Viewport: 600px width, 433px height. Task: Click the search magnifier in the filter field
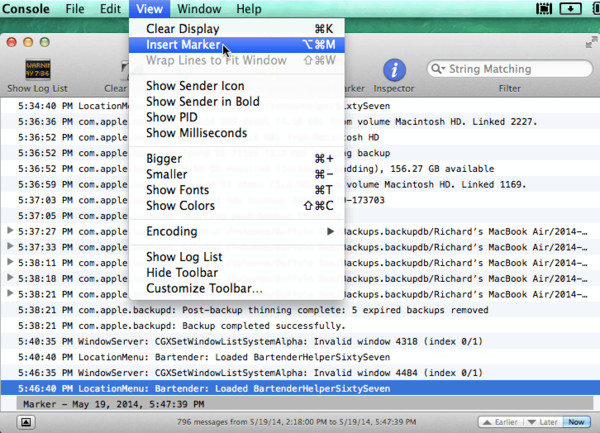pos(437,69)
